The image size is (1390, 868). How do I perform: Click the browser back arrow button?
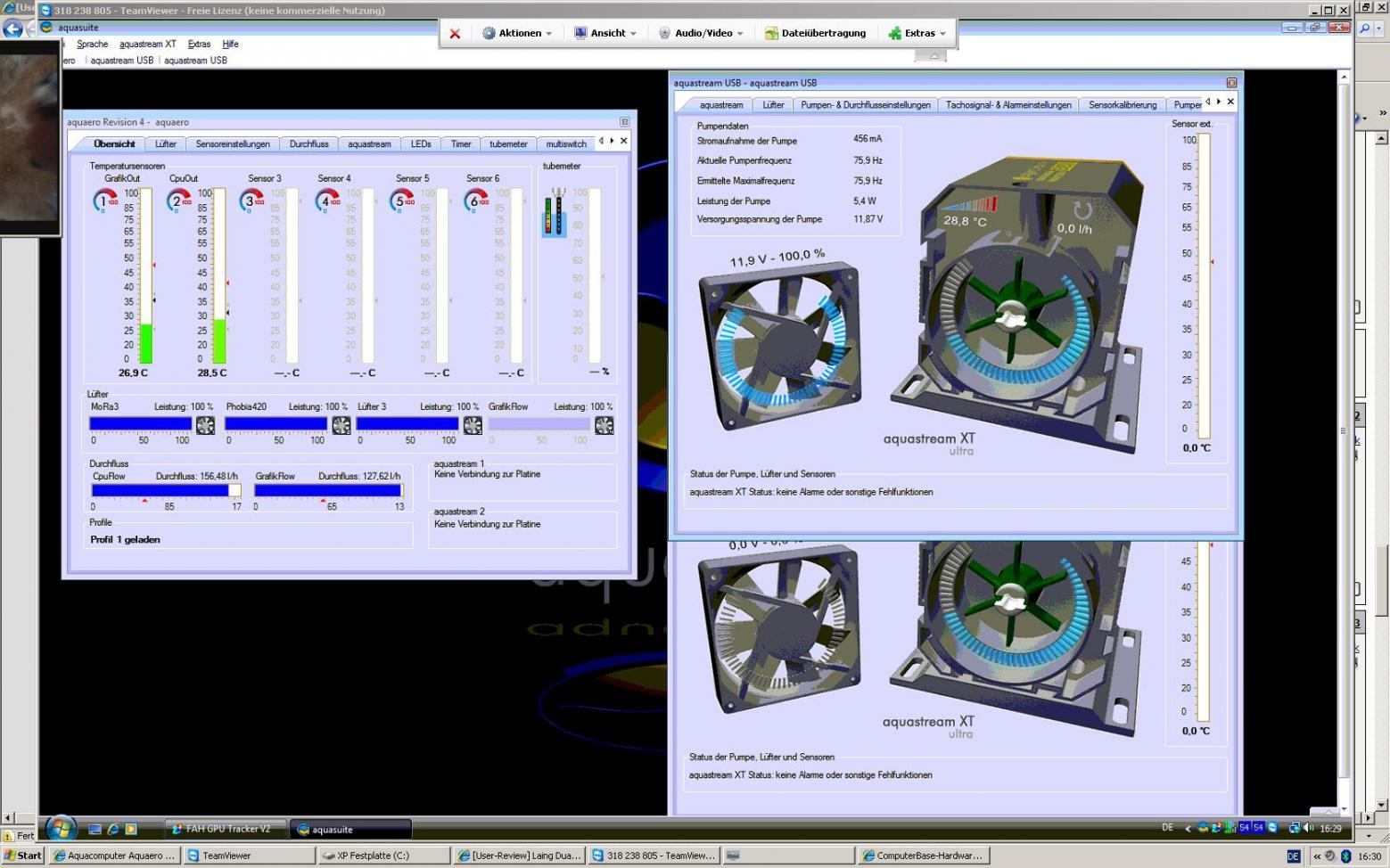click(12, 29)
